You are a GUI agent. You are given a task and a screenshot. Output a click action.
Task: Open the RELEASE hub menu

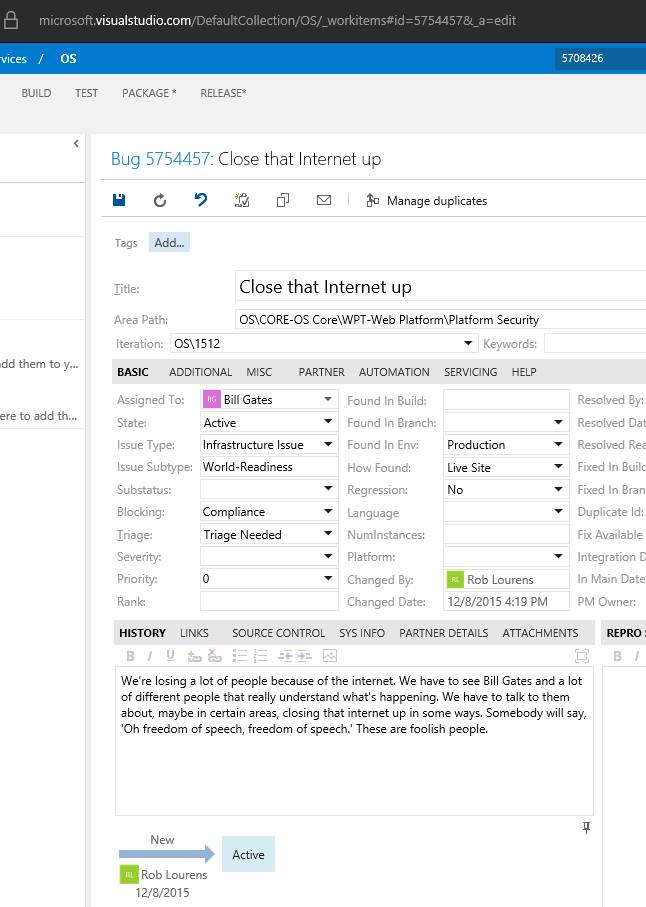[223, 93]
